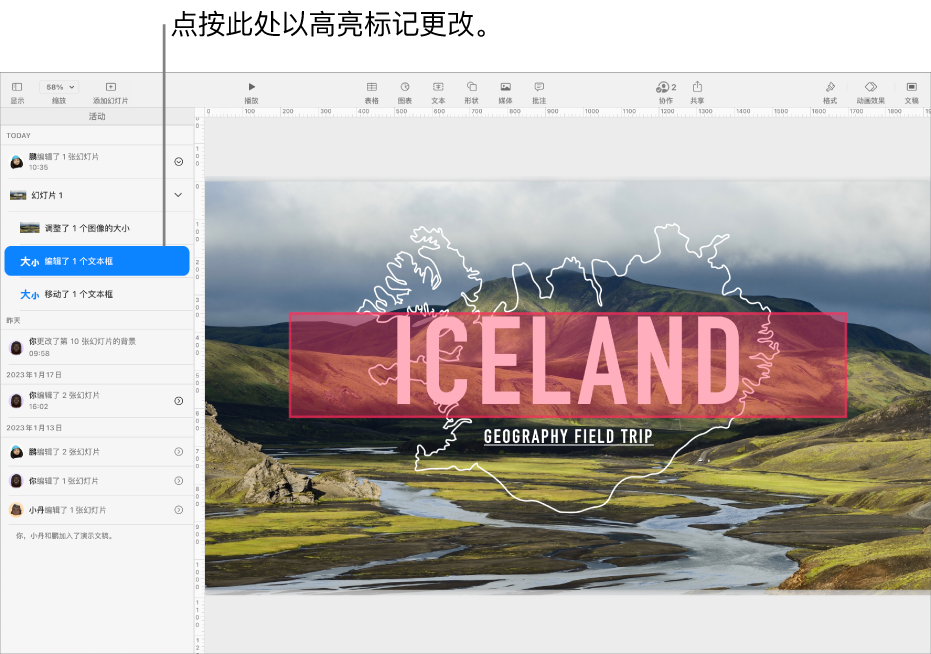Start the slideshow with 播放

pyautogui.click(x=251, y=87)
